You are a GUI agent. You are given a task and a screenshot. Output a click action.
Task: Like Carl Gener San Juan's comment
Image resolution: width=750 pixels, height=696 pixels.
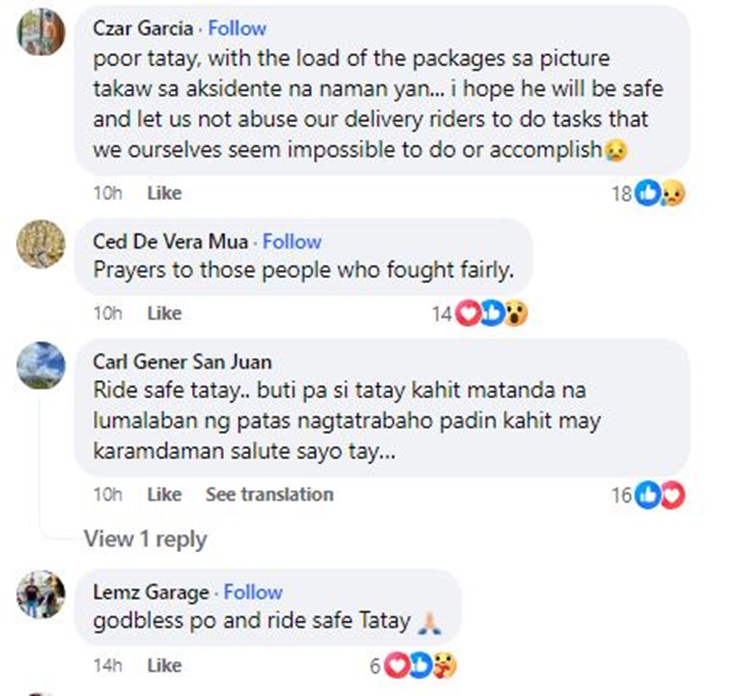click(164, 495)
